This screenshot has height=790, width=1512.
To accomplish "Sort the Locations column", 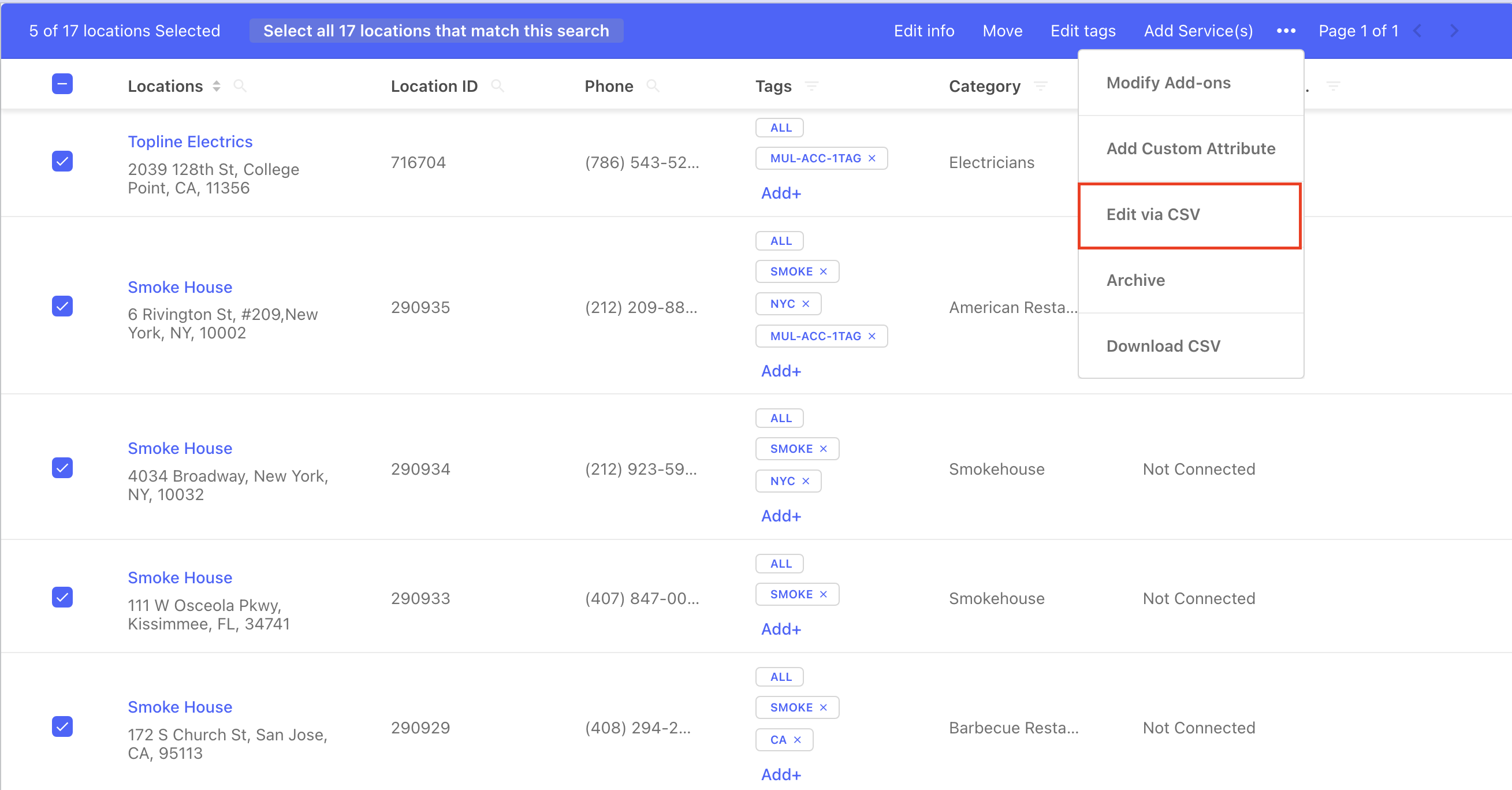I will tap(217, 86).
